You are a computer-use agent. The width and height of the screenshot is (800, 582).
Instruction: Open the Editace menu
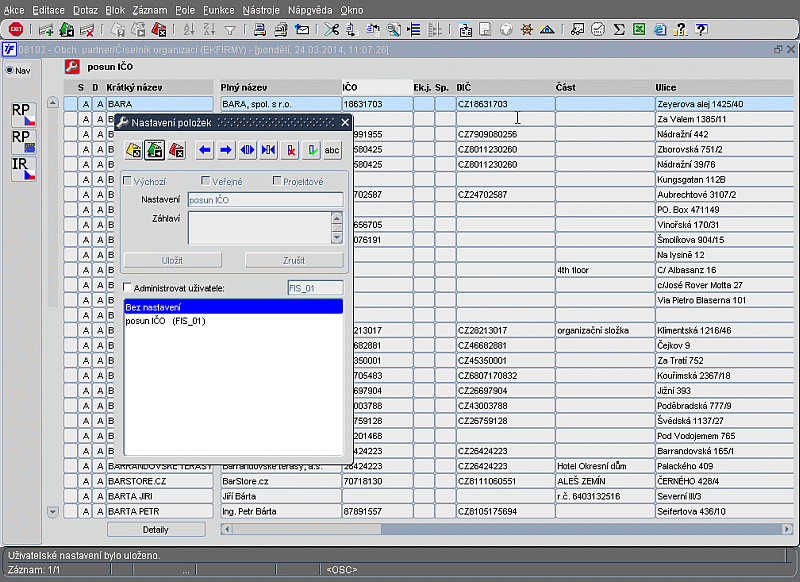click(x=48, y=10)
